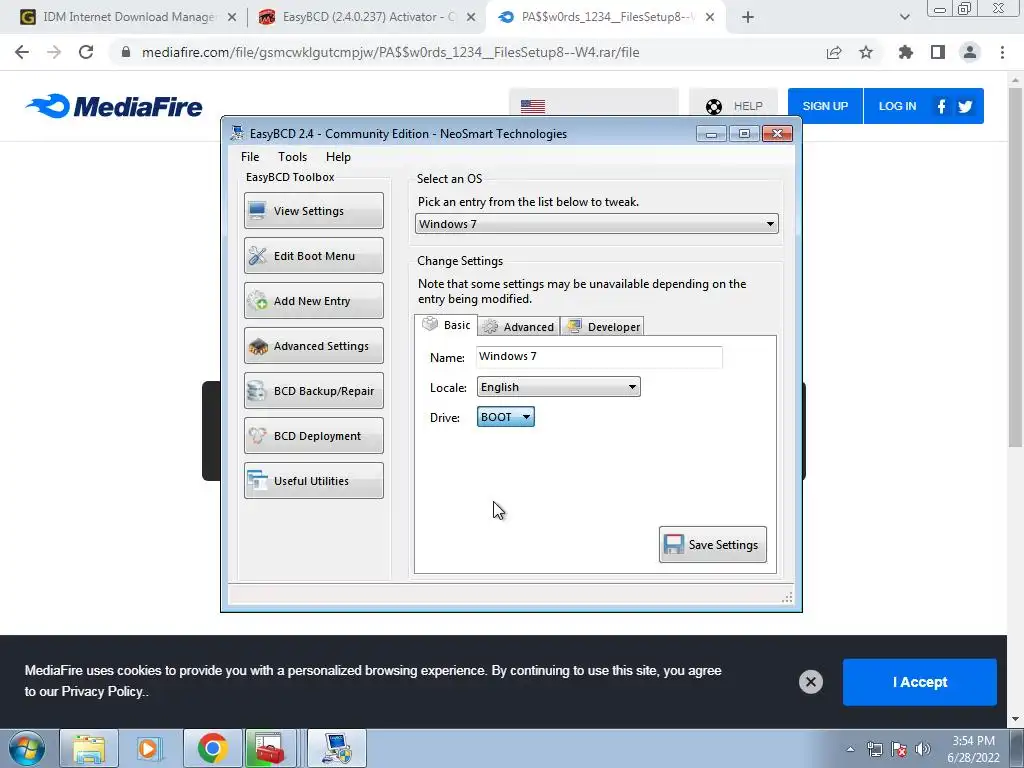1024x768 pixels.
Task: Click the MediaFire HELP link
Action: (734, 106)
